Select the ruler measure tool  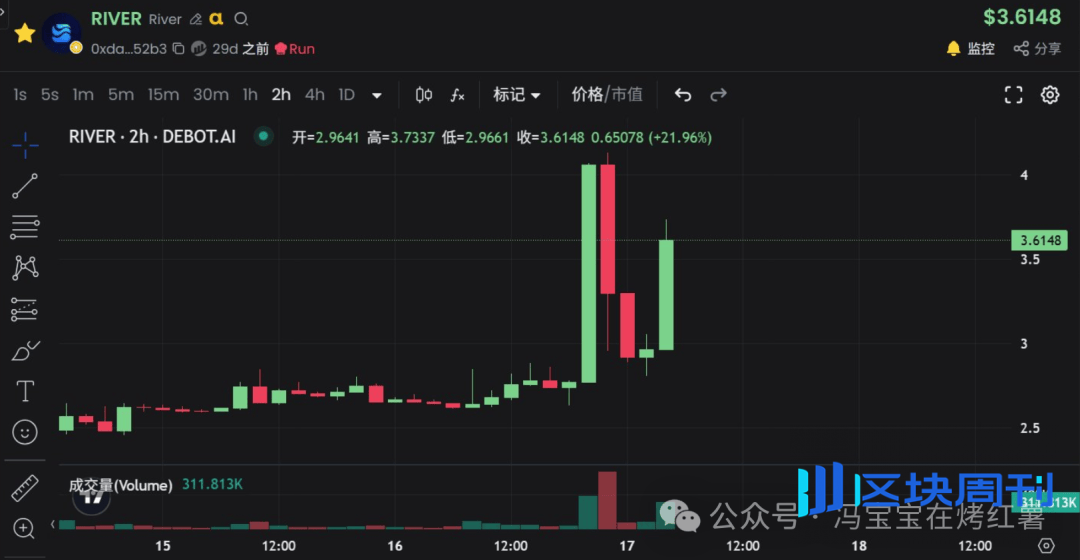(x=25, y=488)
